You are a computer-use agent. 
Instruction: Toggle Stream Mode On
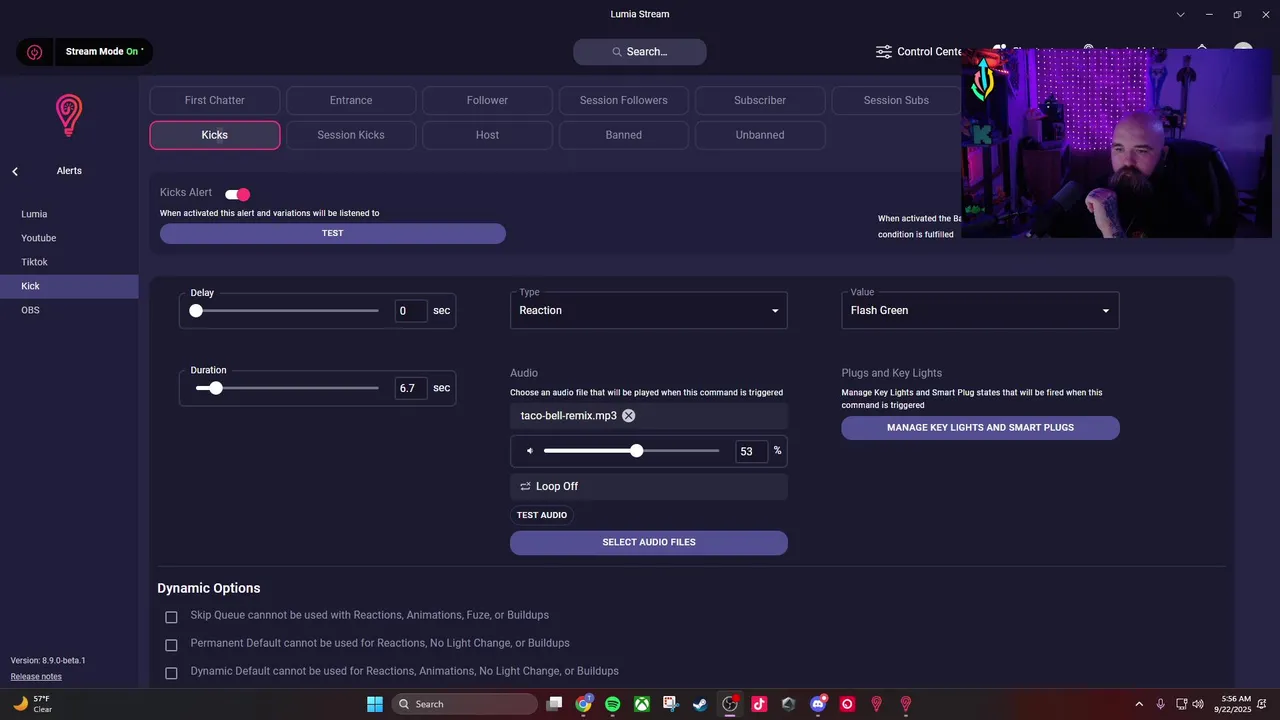(x=104, y=51)
